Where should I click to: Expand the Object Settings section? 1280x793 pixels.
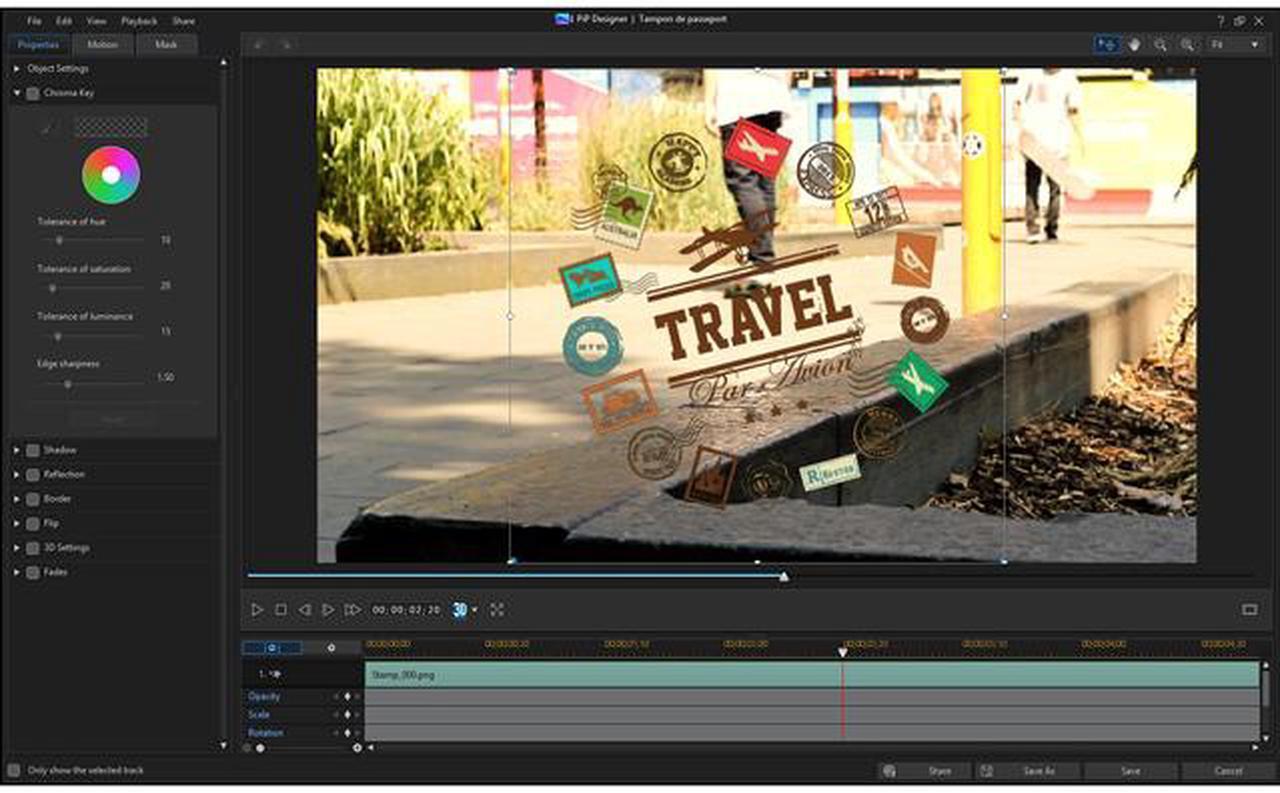[x=16, y=69]
